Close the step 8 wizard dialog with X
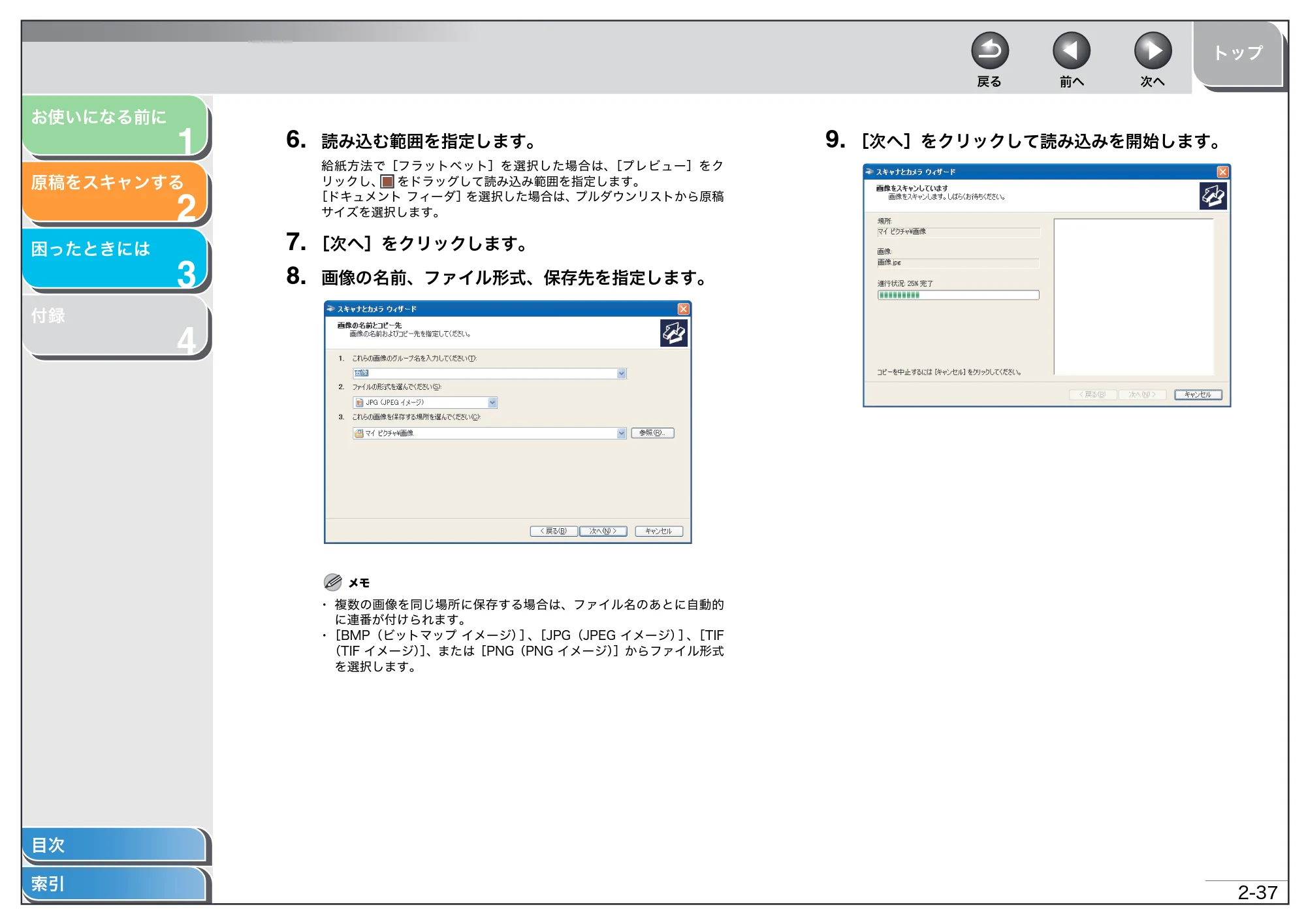 click(683, 309)
